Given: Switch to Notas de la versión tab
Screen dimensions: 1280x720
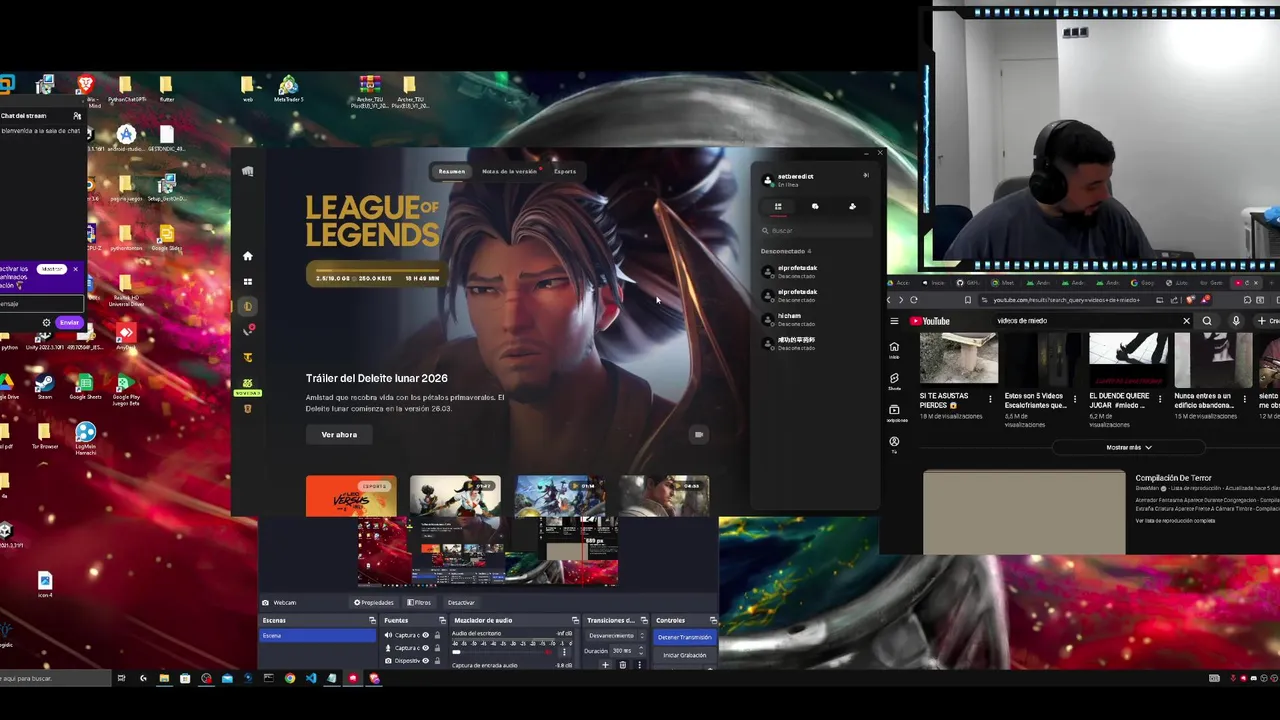Looking at the screenshot, I should [510, 171].
